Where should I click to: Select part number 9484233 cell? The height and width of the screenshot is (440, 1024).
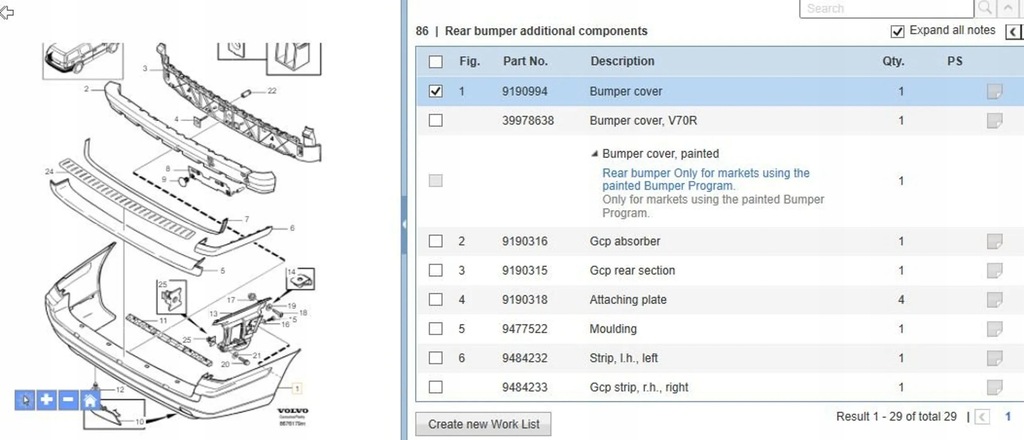(524, 387)
